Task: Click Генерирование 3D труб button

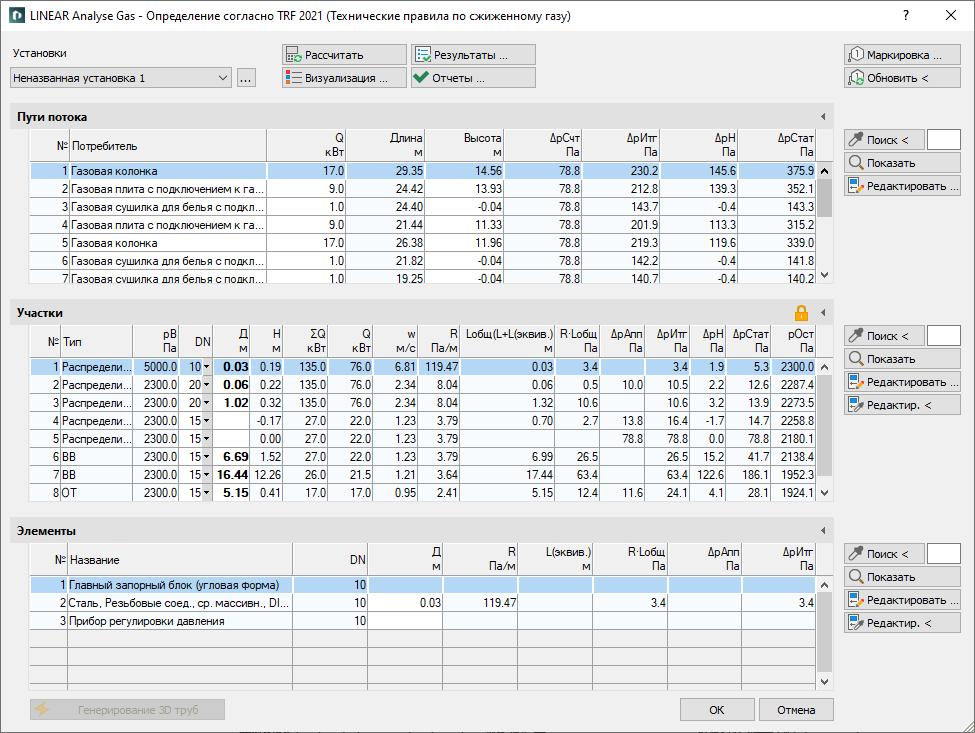Action: point(127,709)
